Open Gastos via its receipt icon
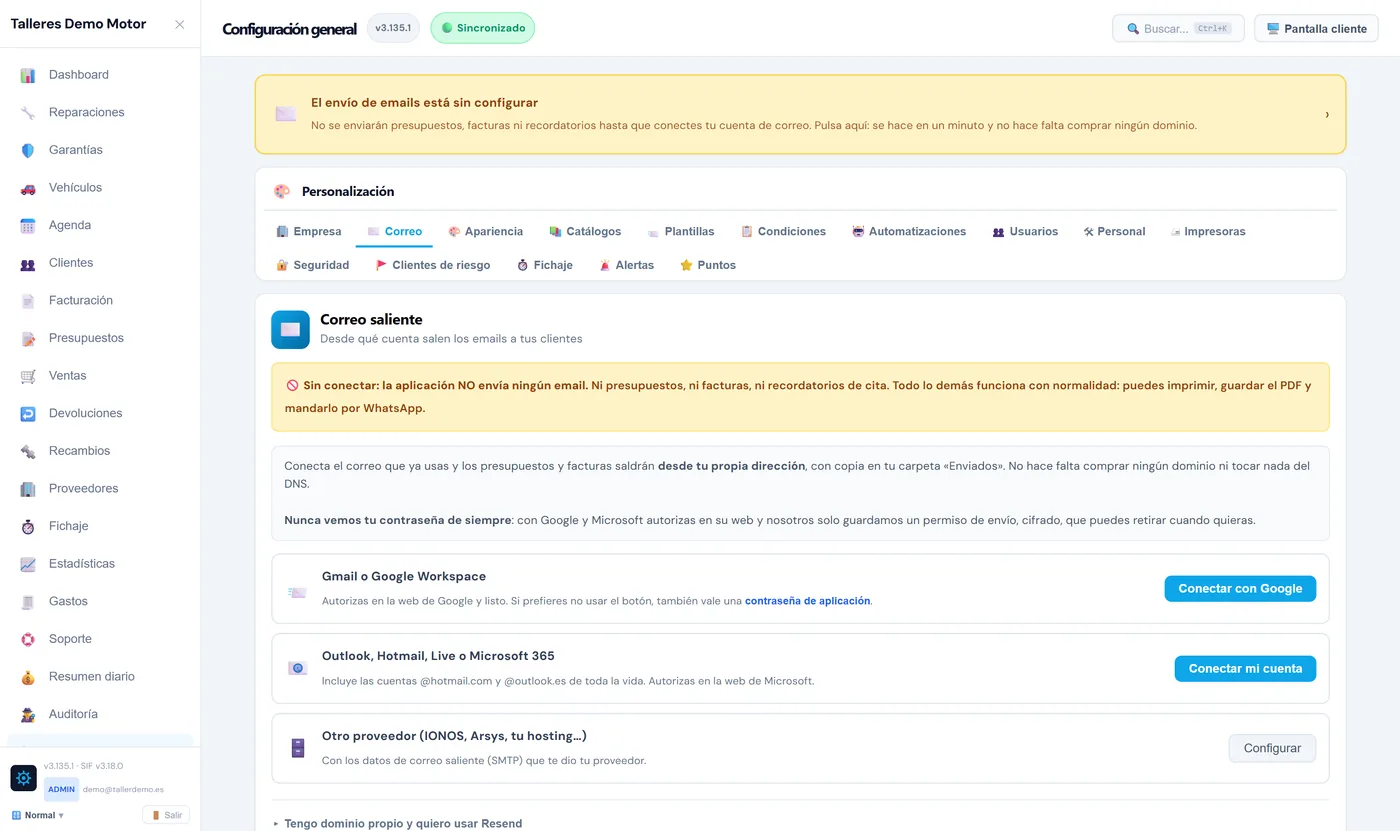This screenshot has height=831, width=1400. (28, 602)
